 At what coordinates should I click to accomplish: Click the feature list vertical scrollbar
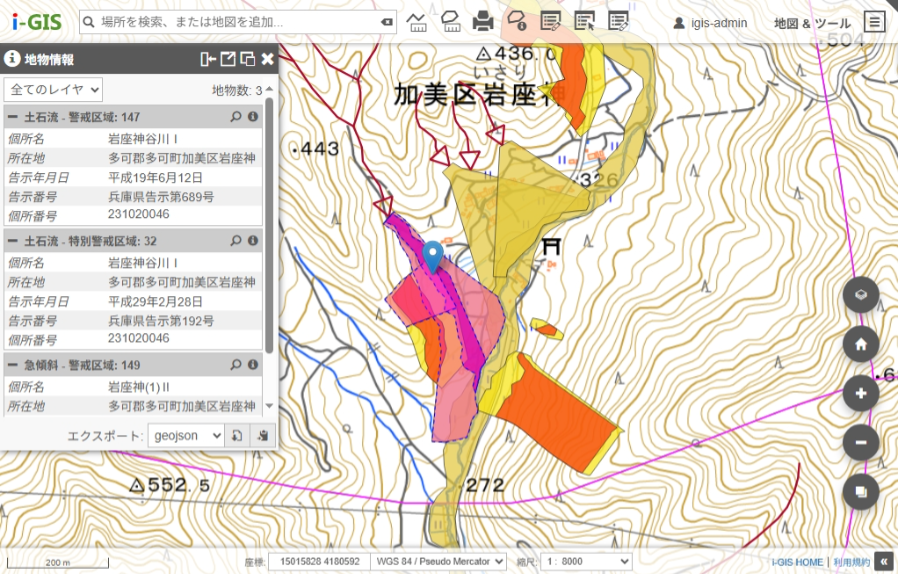(269, 225)
